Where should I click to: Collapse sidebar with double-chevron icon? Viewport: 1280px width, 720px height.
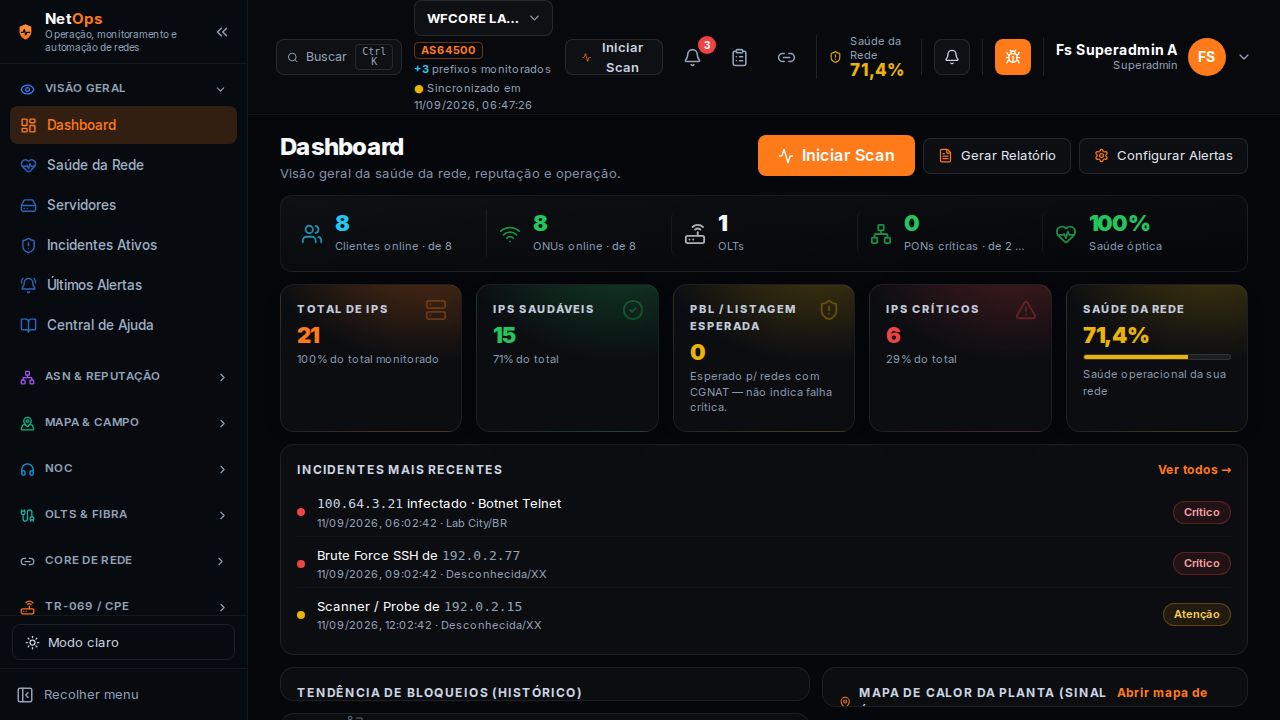coord(222,32)
